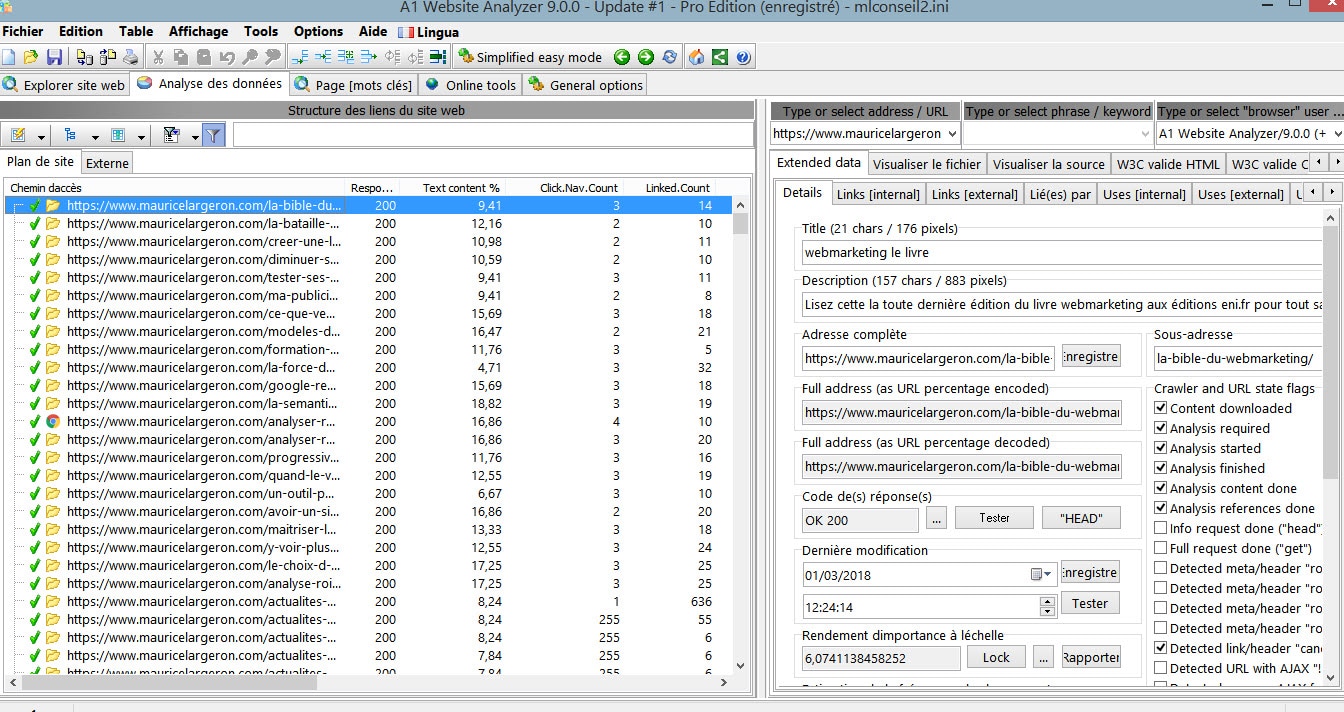Click the tree view icon in the filter toolbar
Viewport: 1344px width, 712px height.
point(70,135)
